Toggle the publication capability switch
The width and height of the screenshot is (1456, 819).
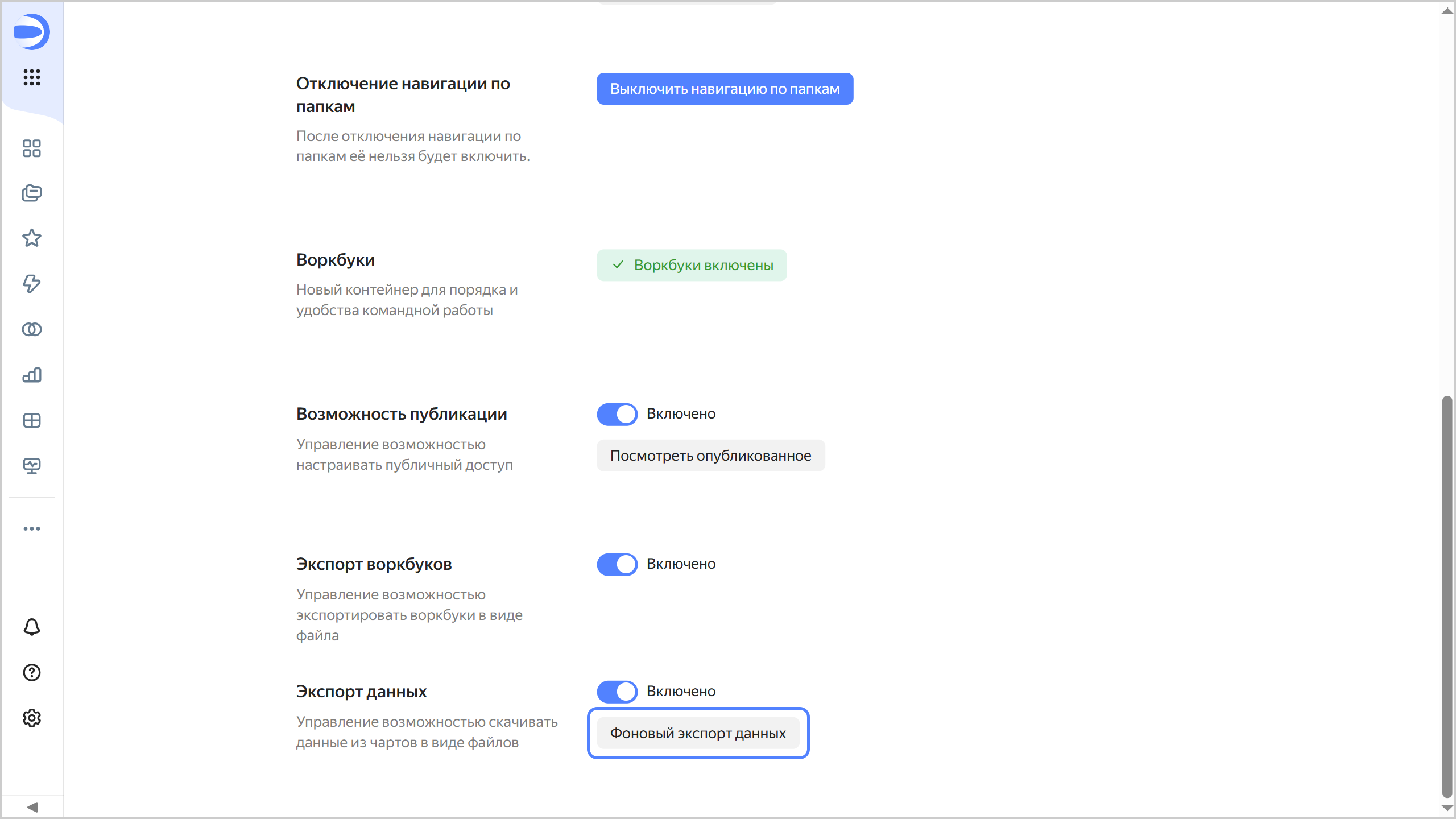(x=617, y=414)
